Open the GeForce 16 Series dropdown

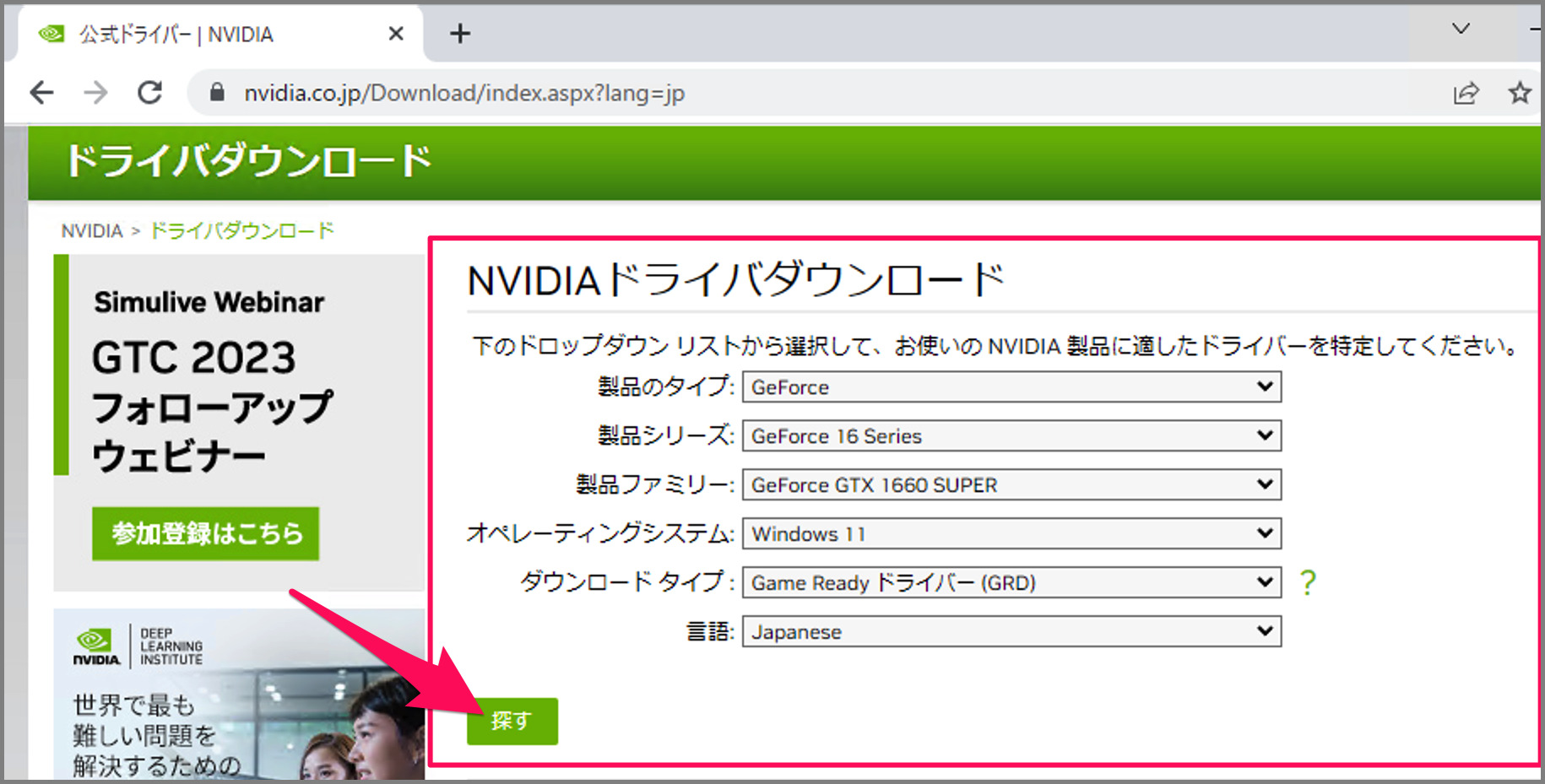[x=1010, y=435]
